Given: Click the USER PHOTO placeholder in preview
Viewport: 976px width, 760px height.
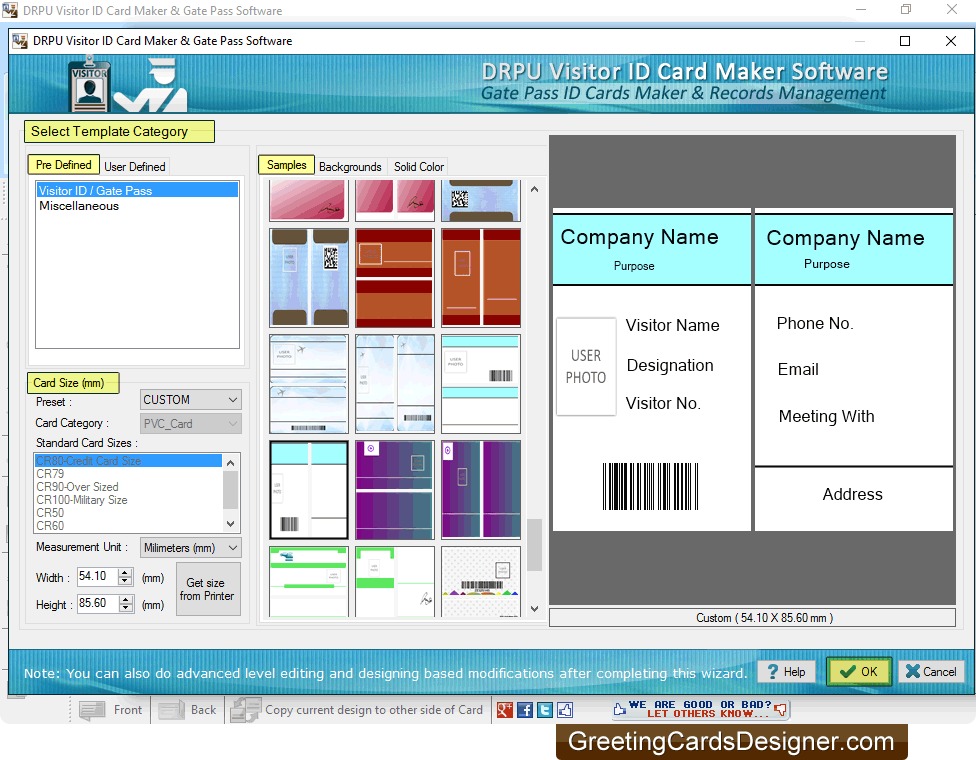Looking at the screenshot, I should [x=586, y=367].
